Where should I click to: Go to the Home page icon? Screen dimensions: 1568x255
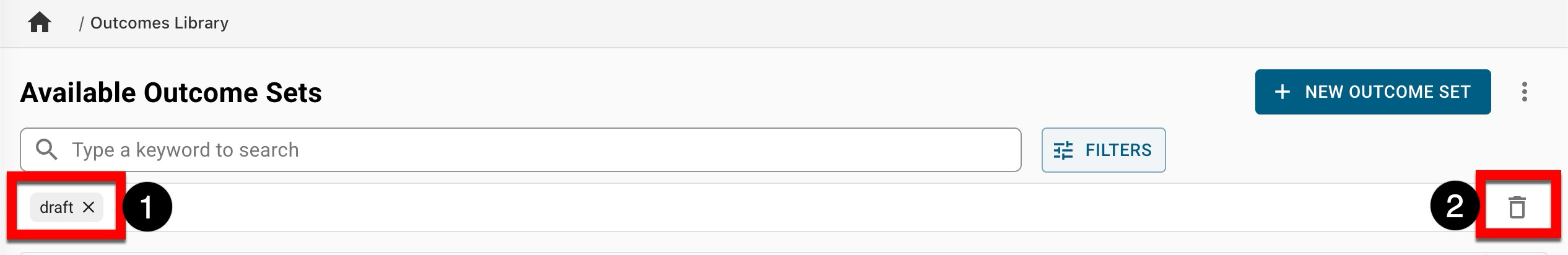click(x=40, y=24)
